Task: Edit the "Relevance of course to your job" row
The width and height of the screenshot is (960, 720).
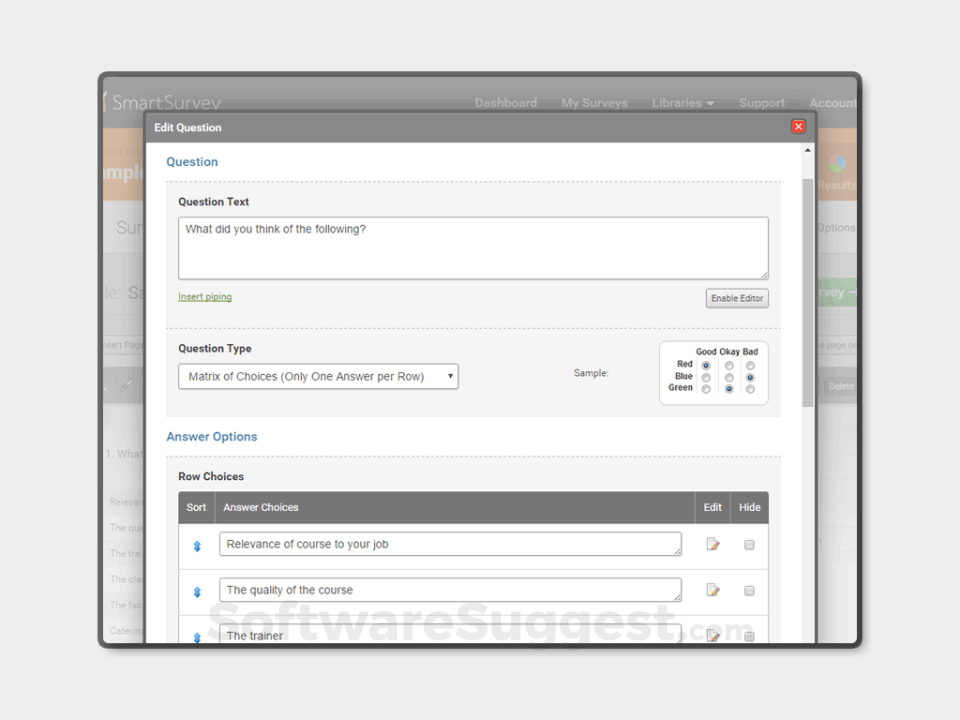Action: 712,544
